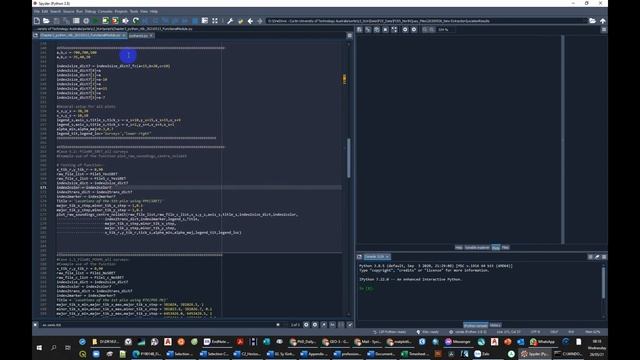Open the working directory path dropdown
640x360 pixels.
coord(584,20)
